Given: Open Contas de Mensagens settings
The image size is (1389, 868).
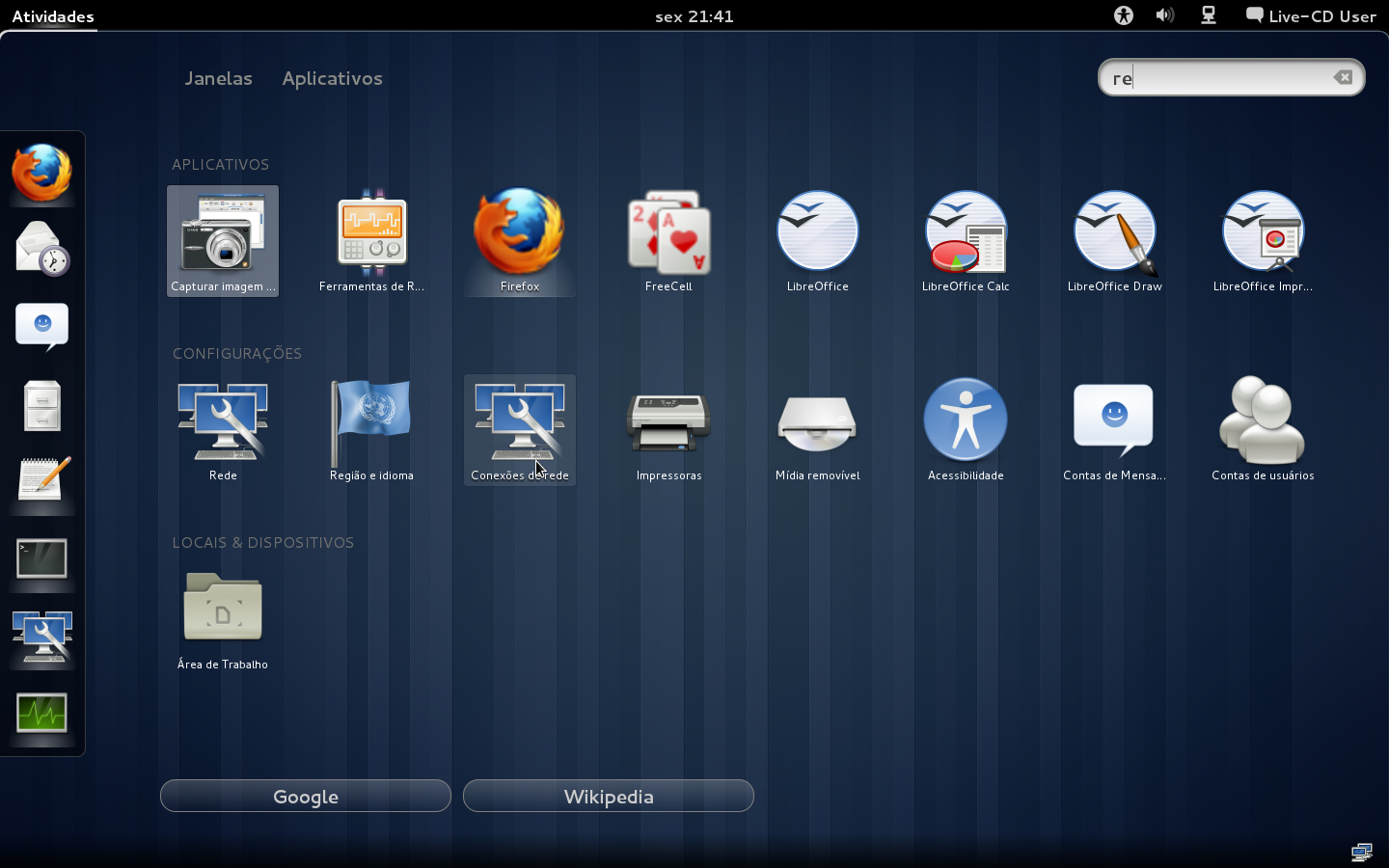Looking at the screenshot, I should click(1114, 430).
